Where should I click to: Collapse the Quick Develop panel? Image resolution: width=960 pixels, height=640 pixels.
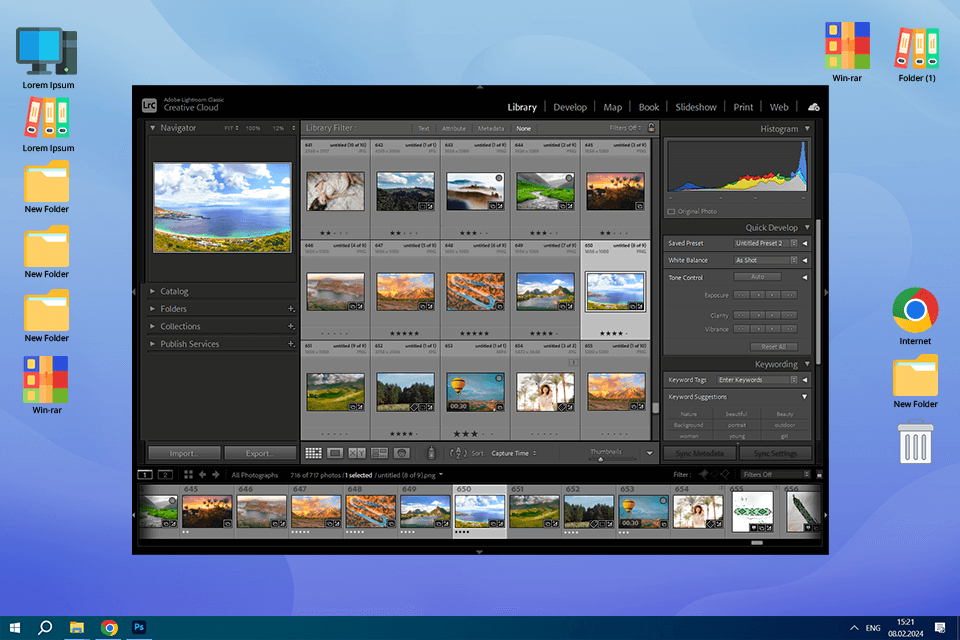(807, 227)
